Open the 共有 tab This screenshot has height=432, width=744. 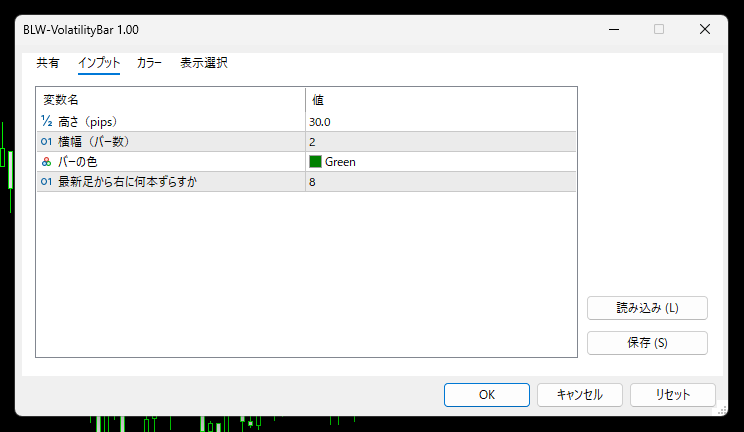(48, 63)
